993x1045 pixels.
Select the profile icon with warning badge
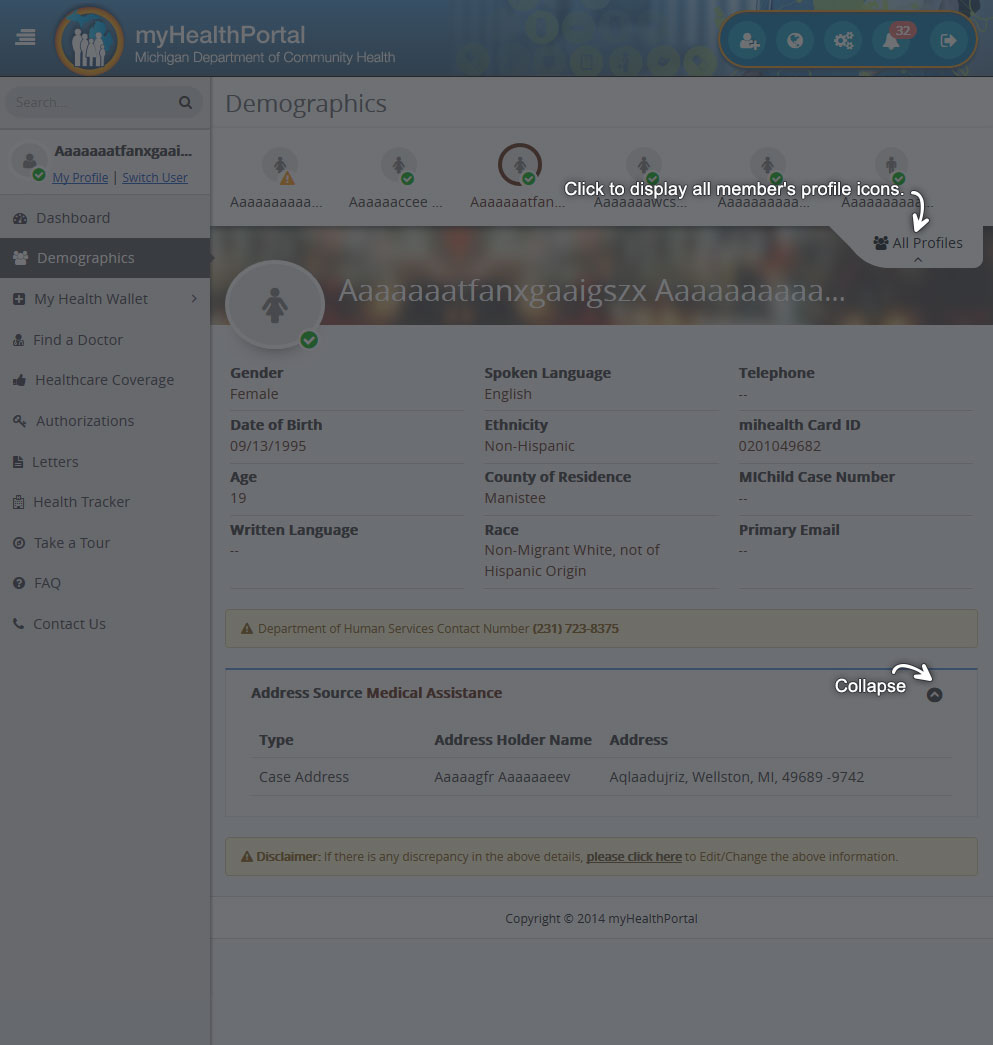point(280,165)
